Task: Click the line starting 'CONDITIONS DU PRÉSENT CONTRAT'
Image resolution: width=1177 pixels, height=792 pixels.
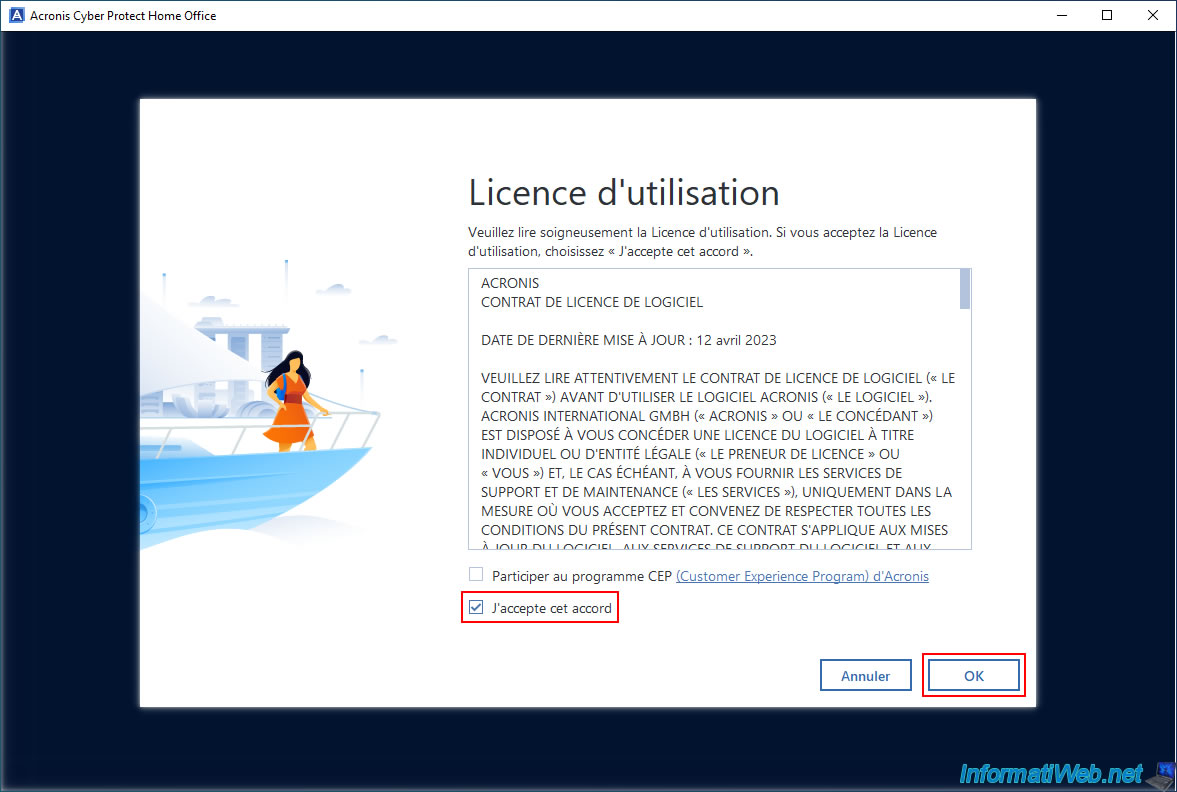Action: click(x=714, y=530)
